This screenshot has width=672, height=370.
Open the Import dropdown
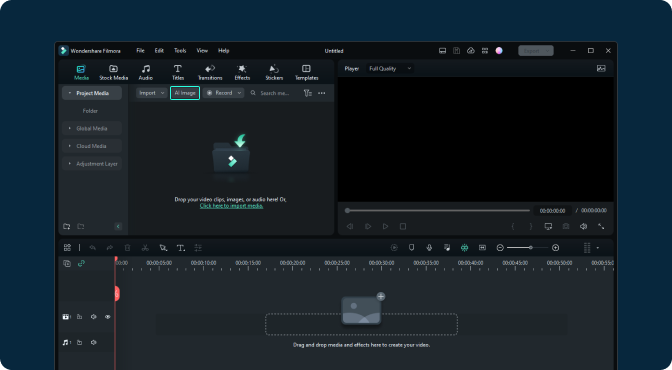point(152,93)
